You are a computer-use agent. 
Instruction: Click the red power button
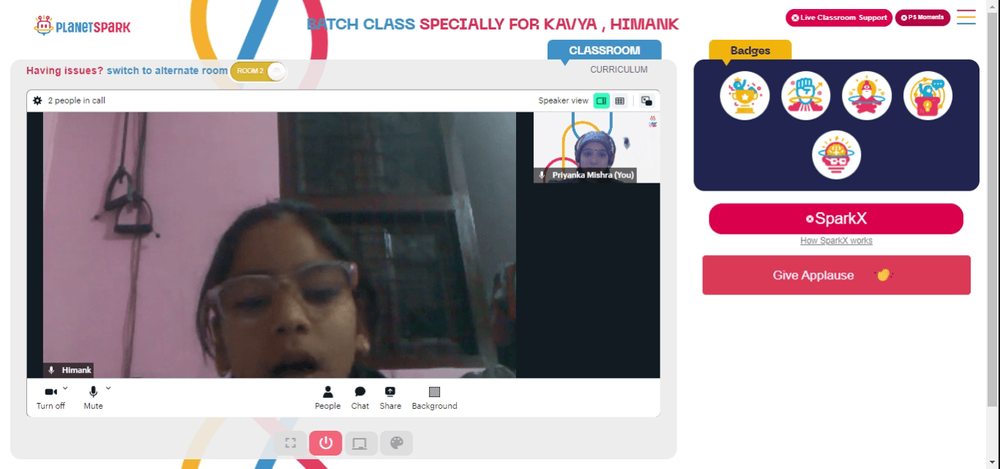[x=326, y=443]
